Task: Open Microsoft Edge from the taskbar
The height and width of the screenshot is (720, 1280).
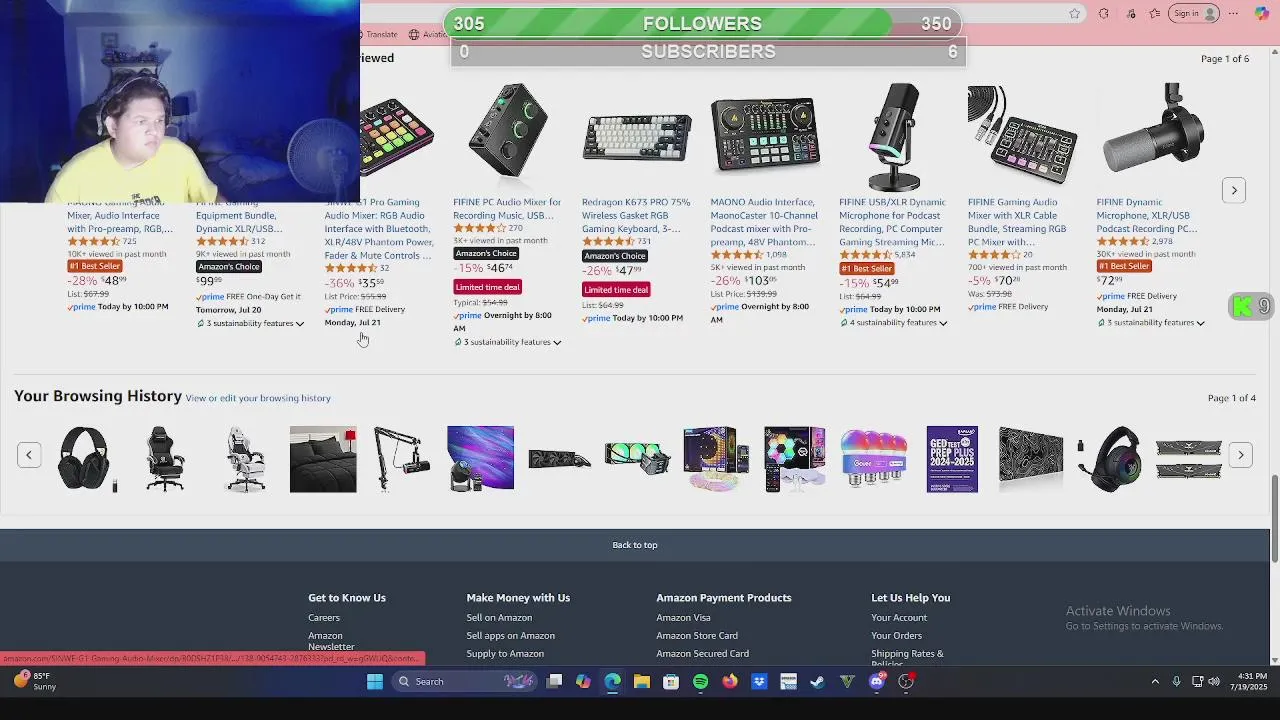Action: 612,682
